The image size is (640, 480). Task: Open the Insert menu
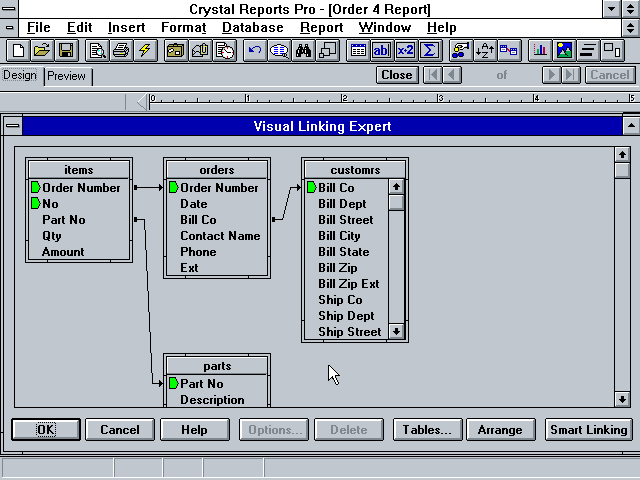click(126, 27)
